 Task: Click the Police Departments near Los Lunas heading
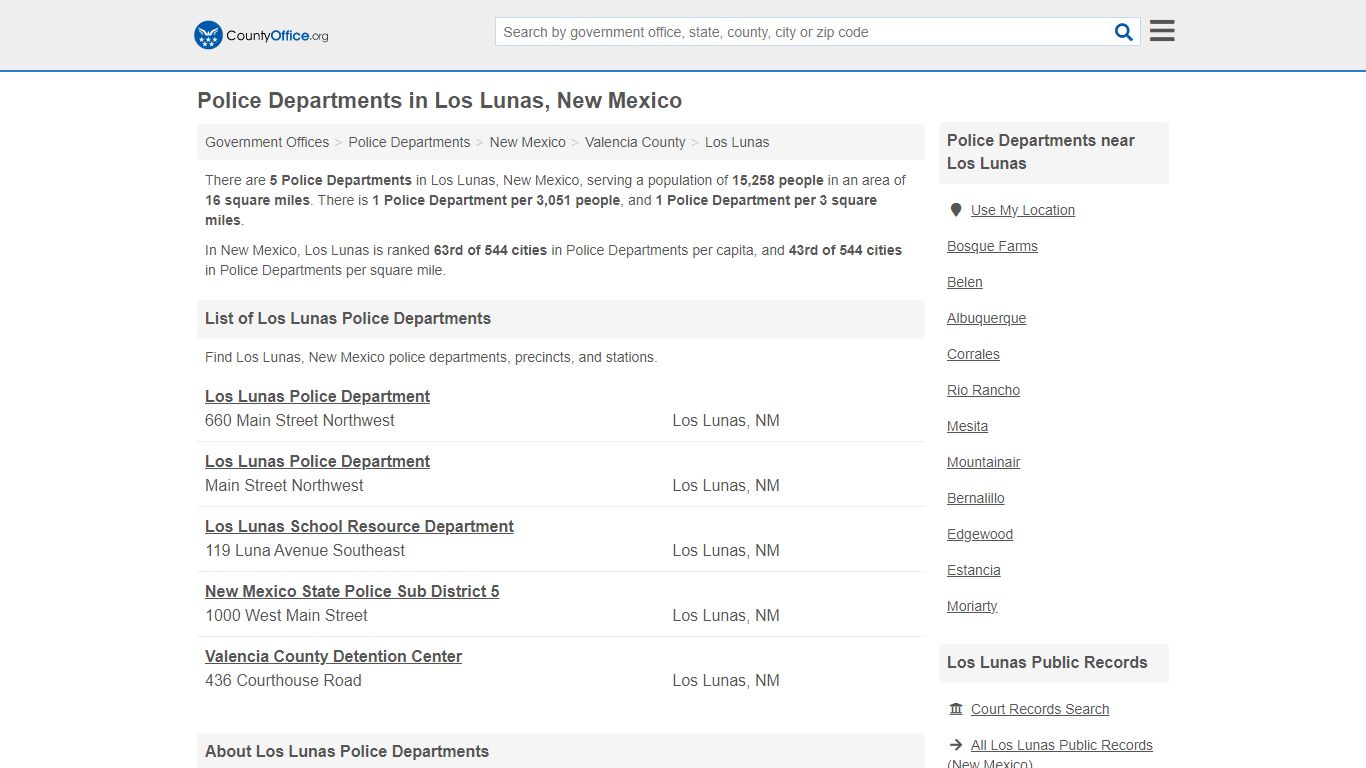point(1040,152)
